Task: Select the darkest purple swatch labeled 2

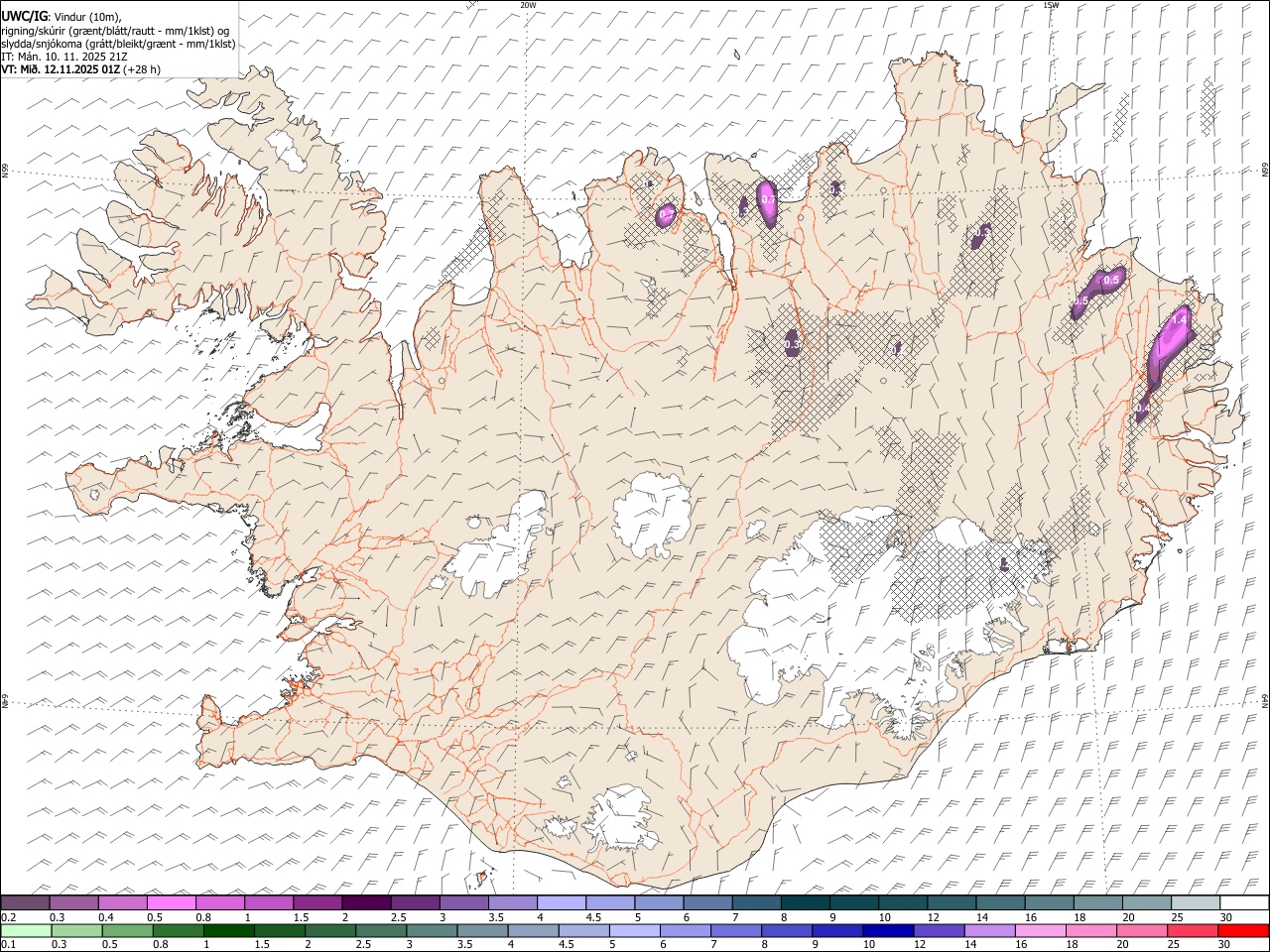Action: [366, 902]
